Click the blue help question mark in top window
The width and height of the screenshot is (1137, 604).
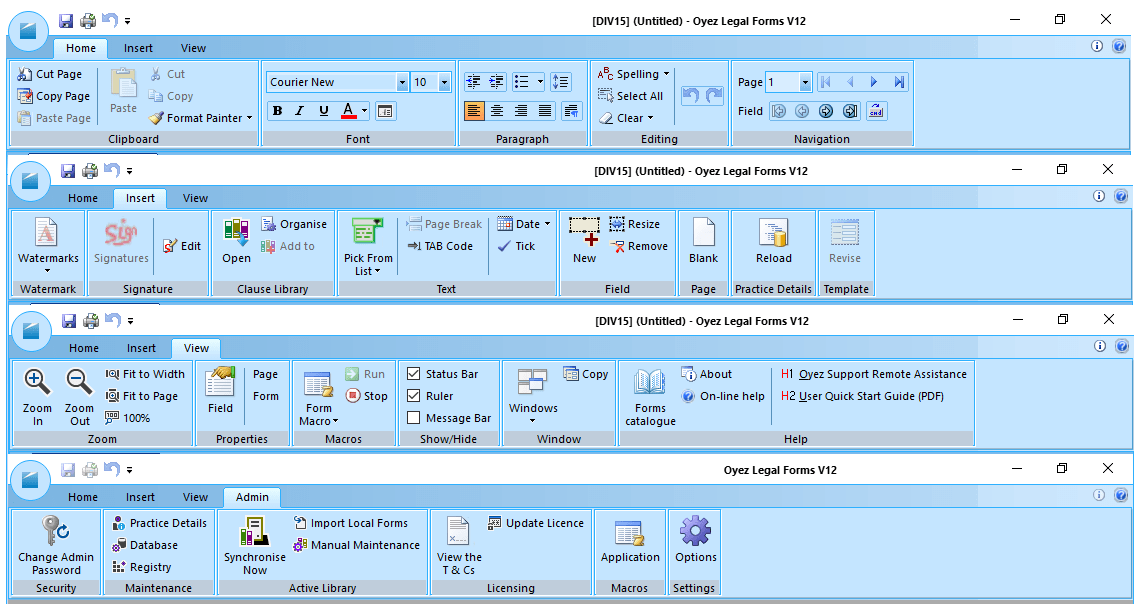(1119, 46)
